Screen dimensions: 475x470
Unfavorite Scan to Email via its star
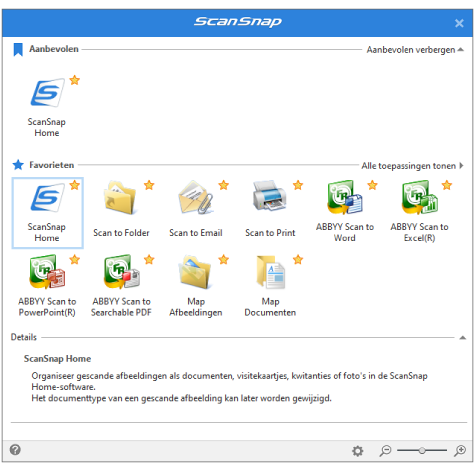click(x=224, y=185)
